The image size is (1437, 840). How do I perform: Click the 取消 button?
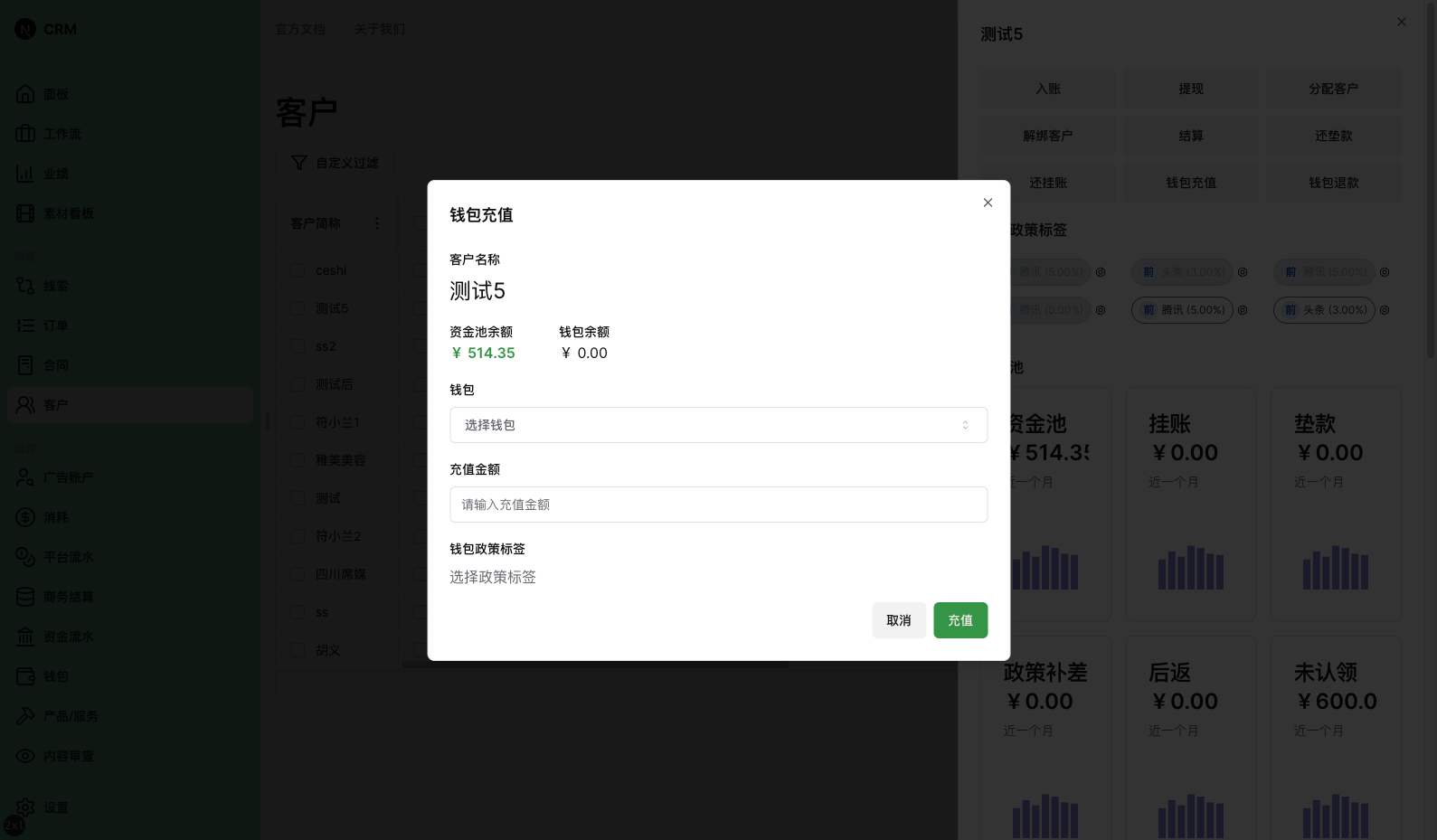tap(899, 620)
